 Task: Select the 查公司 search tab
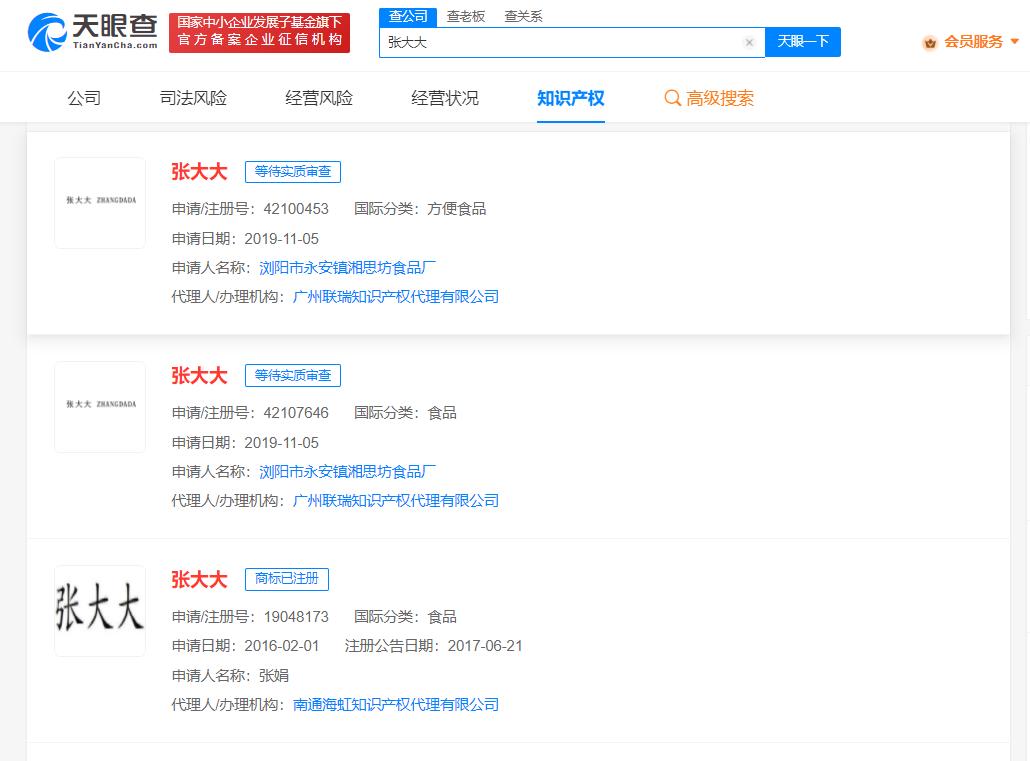pyautogui.click(x=408, y=16)
